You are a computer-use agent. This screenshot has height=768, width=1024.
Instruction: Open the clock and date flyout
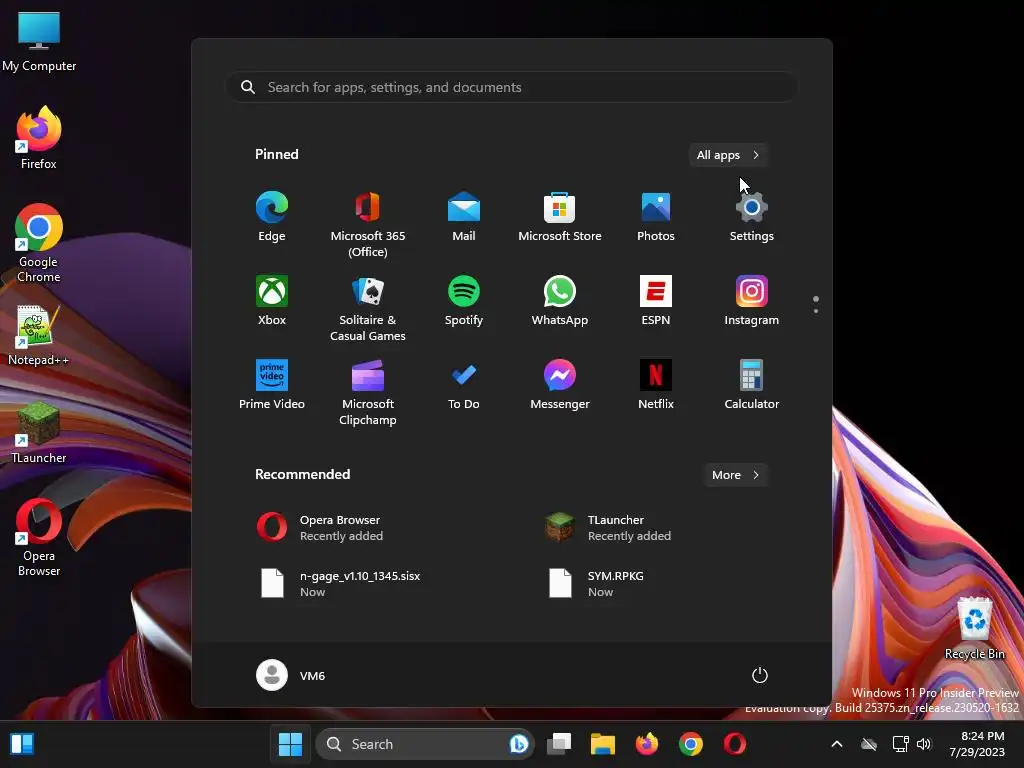(x=977, y=744)
